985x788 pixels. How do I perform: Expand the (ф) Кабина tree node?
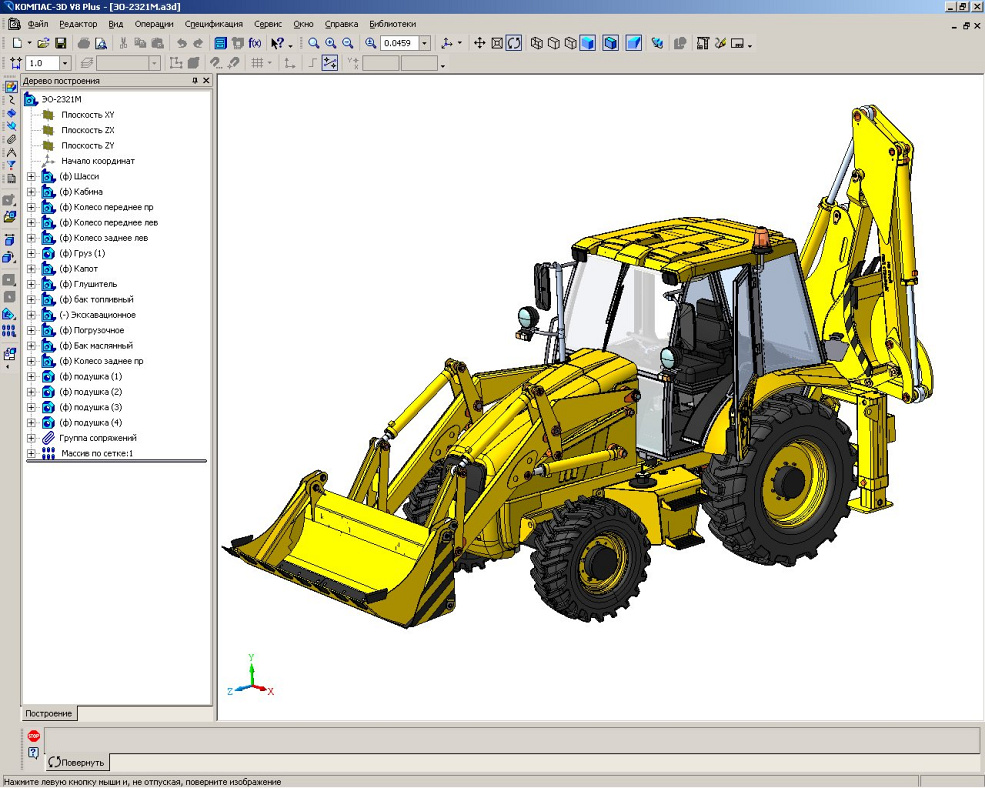pyautogui.click(x=31, y=192)
